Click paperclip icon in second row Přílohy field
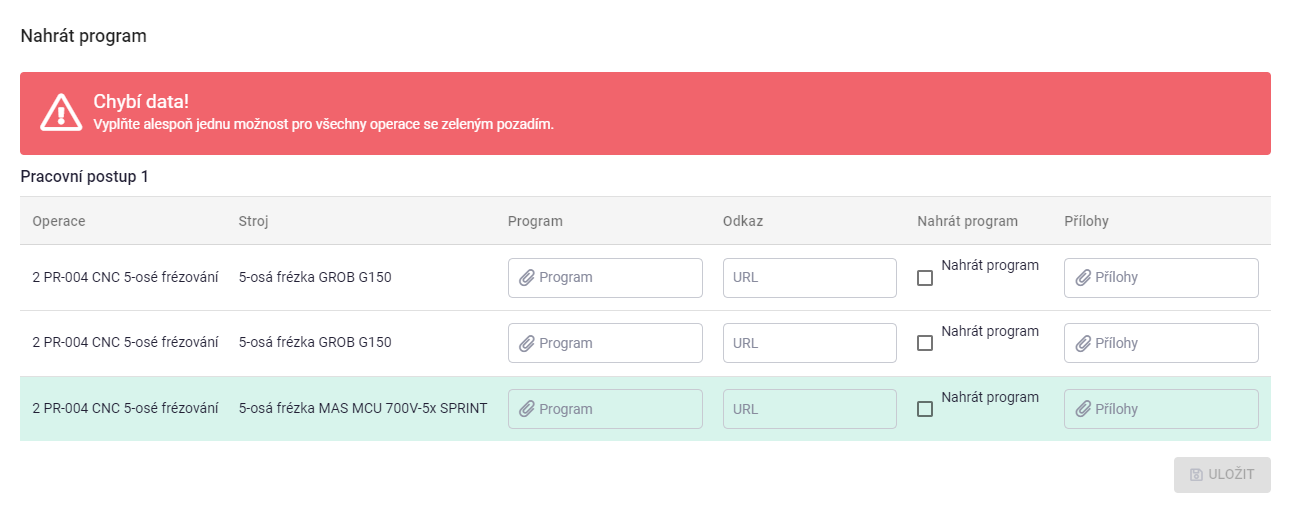 point(1083,344)
